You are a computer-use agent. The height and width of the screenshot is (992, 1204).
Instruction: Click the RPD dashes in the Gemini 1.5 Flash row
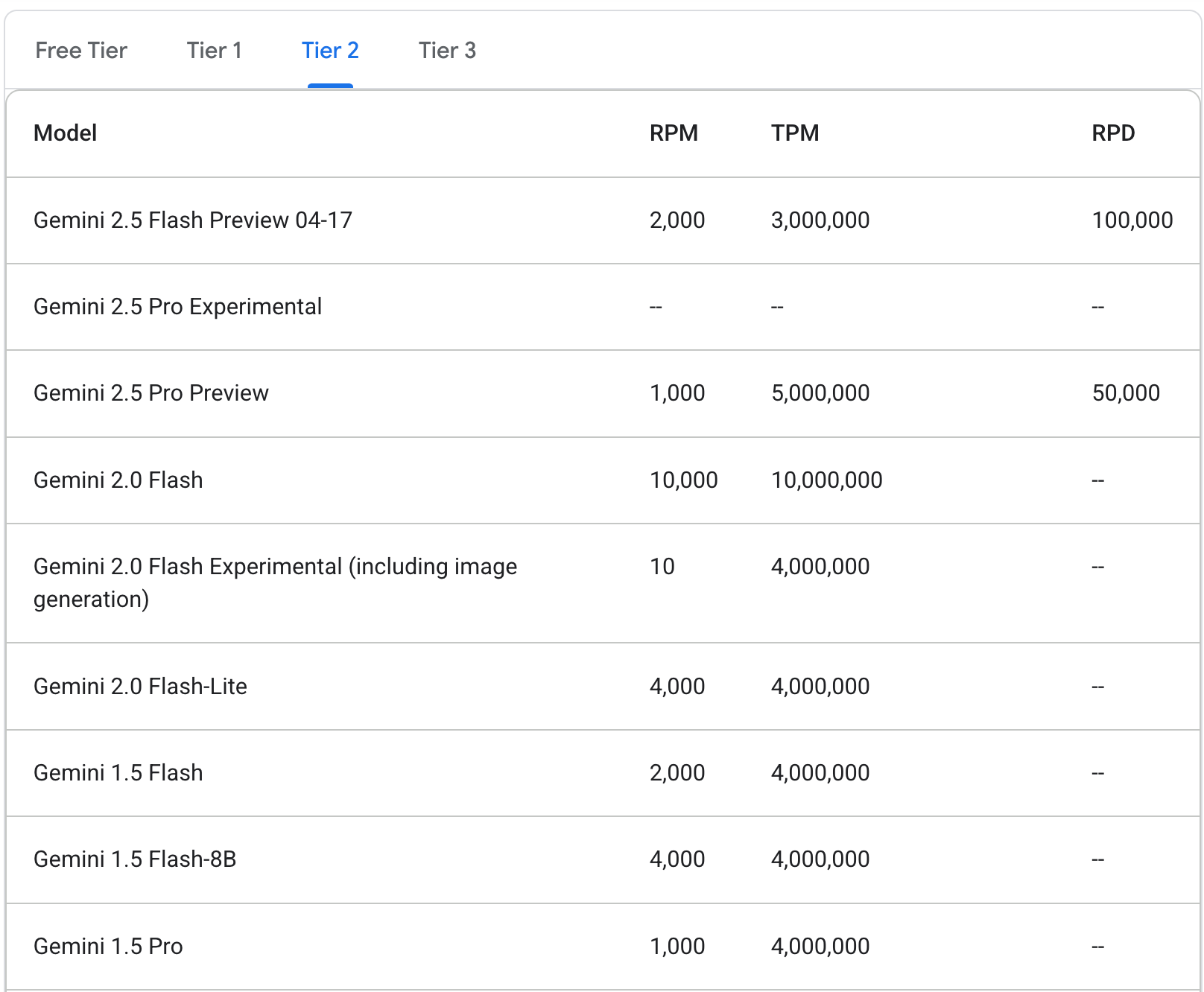pos(1097,773)
